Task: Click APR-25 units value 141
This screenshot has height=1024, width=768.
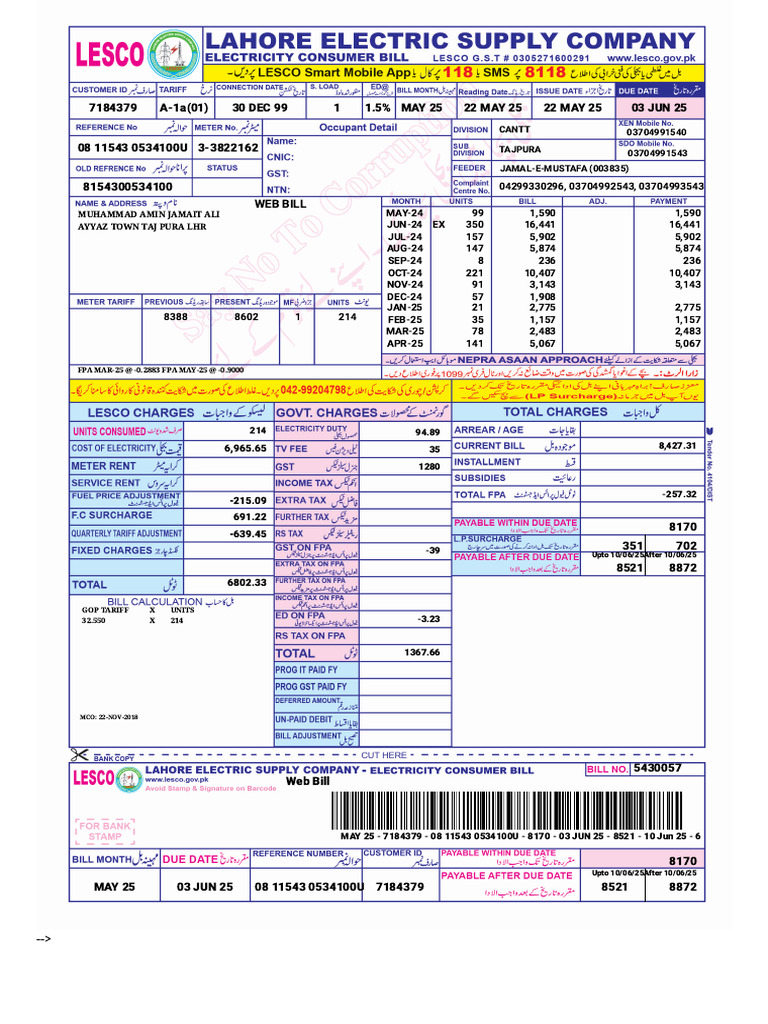Action: click(475, 344)
